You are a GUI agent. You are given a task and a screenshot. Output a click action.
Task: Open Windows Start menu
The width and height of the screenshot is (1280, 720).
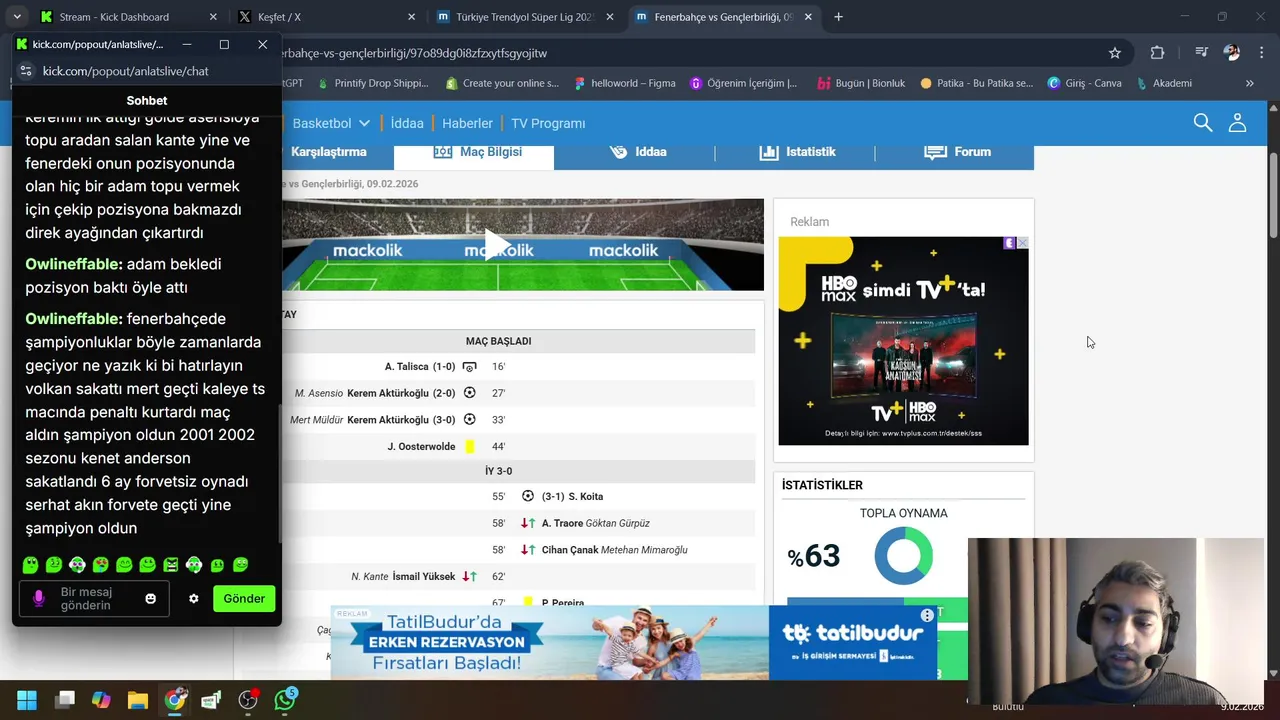click(x=27, y=700)
